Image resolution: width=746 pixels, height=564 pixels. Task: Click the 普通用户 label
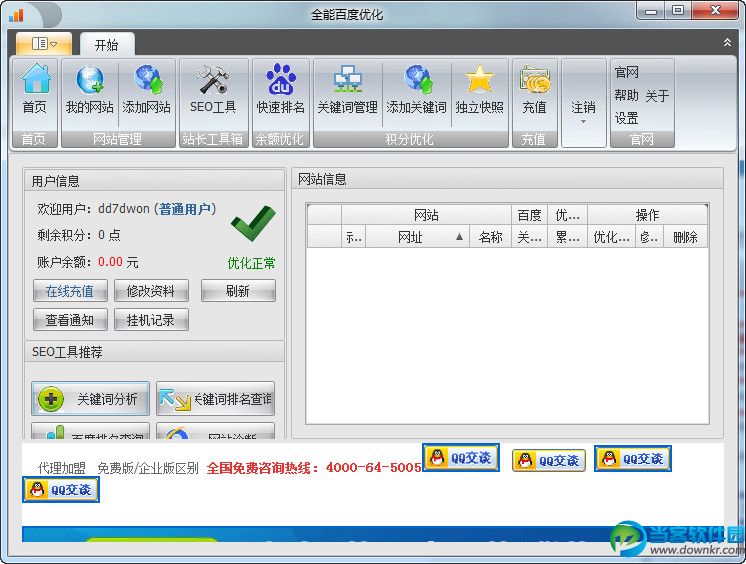pyautogui.click(x=185, y=209)
